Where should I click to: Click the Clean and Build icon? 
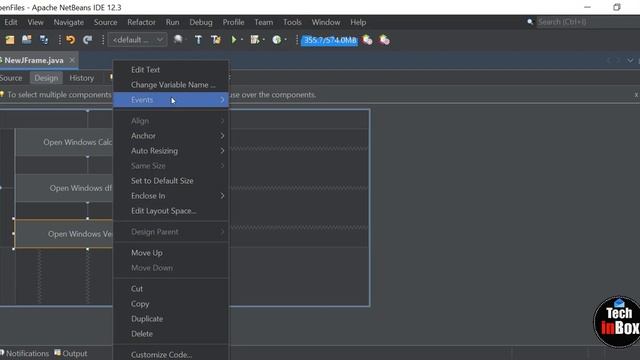(216, 40)
